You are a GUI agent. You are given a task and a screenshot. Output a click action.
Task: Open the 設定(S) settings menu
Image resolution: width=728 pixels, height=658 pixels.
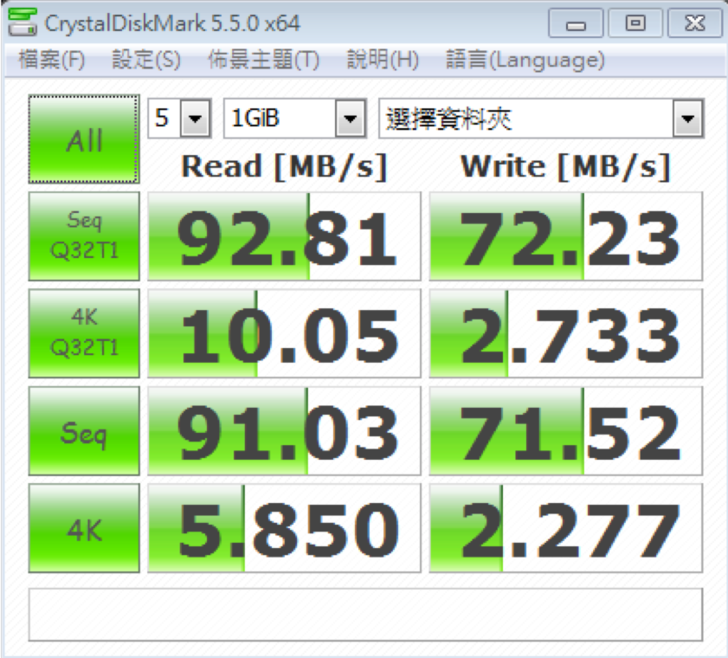click(146, 60)
